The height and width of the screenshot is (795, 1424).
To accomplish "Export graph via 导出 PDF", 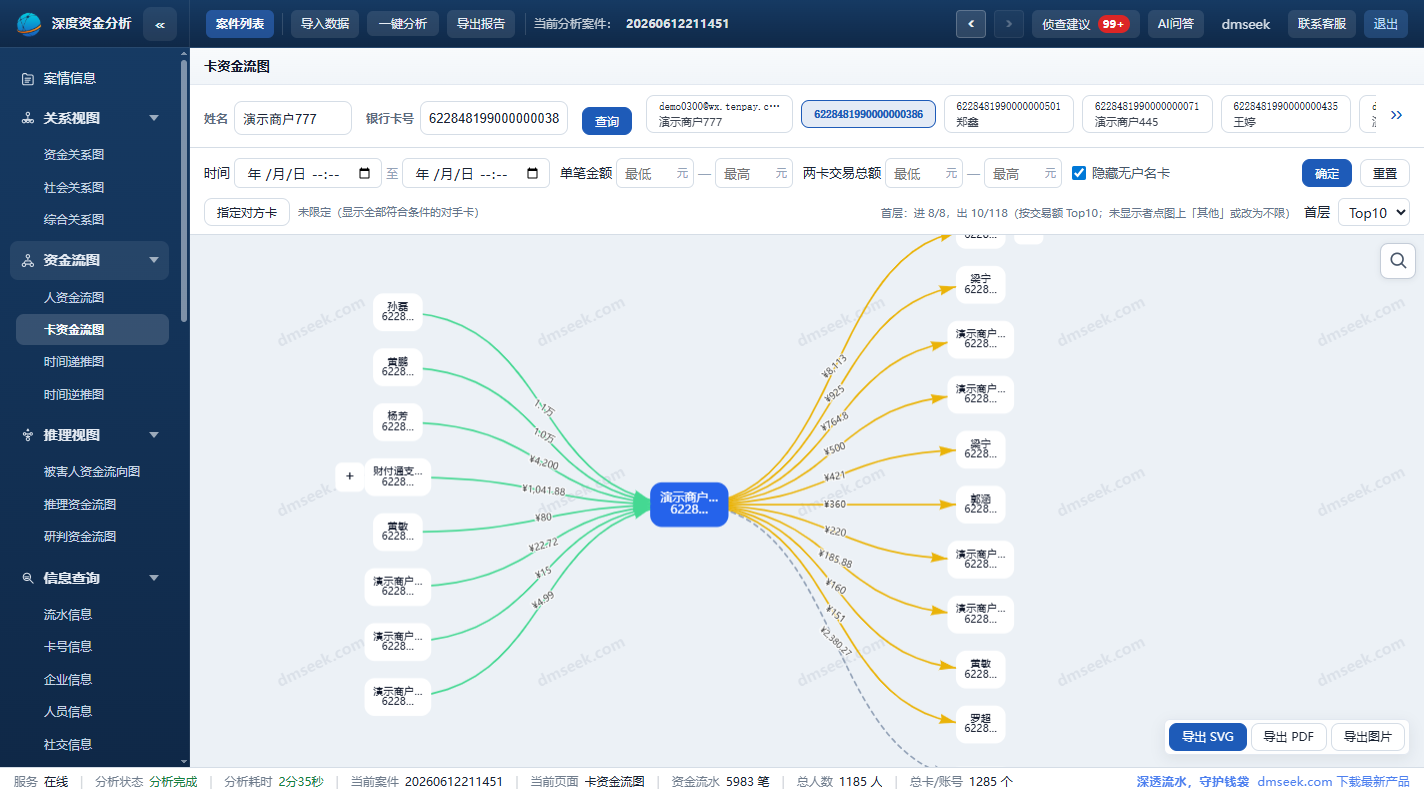I will [x=1289, y=737].
